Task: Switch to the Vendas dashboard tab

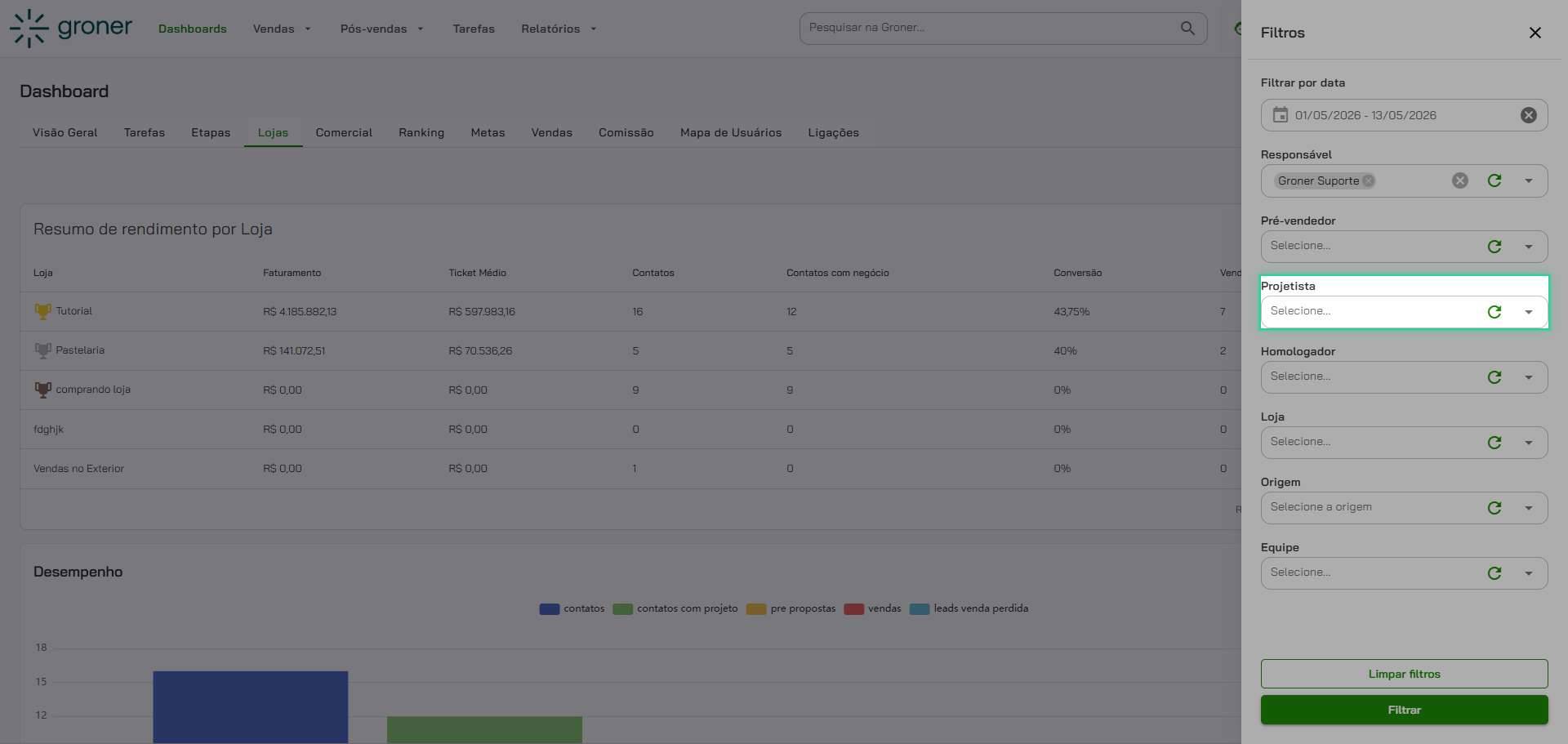Action: pyautogui.click(x=551, y=132)
